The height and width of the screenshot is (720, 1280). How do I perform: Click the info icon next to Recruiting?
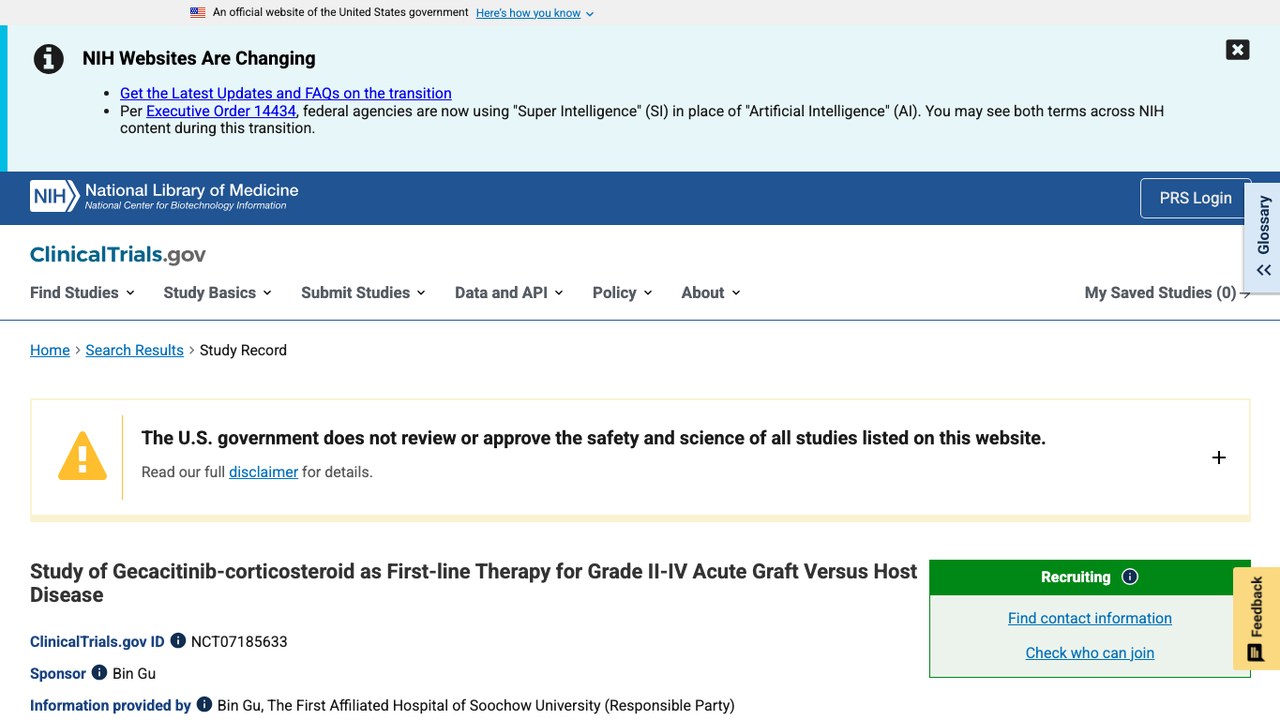(x=1130, y=577)
